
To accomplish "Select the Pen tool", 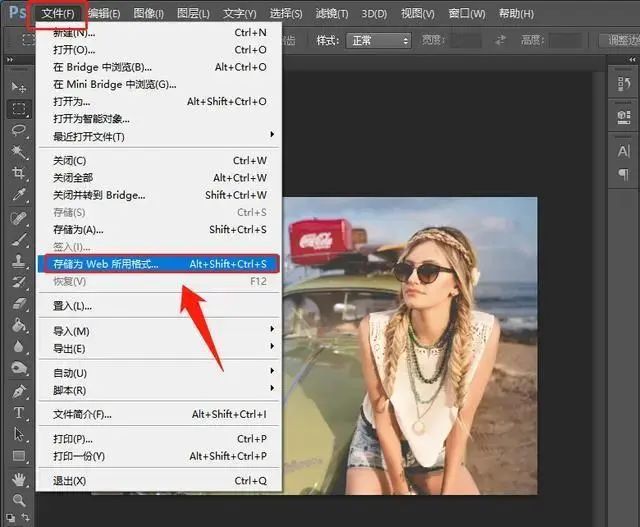I will pos(19,391).
